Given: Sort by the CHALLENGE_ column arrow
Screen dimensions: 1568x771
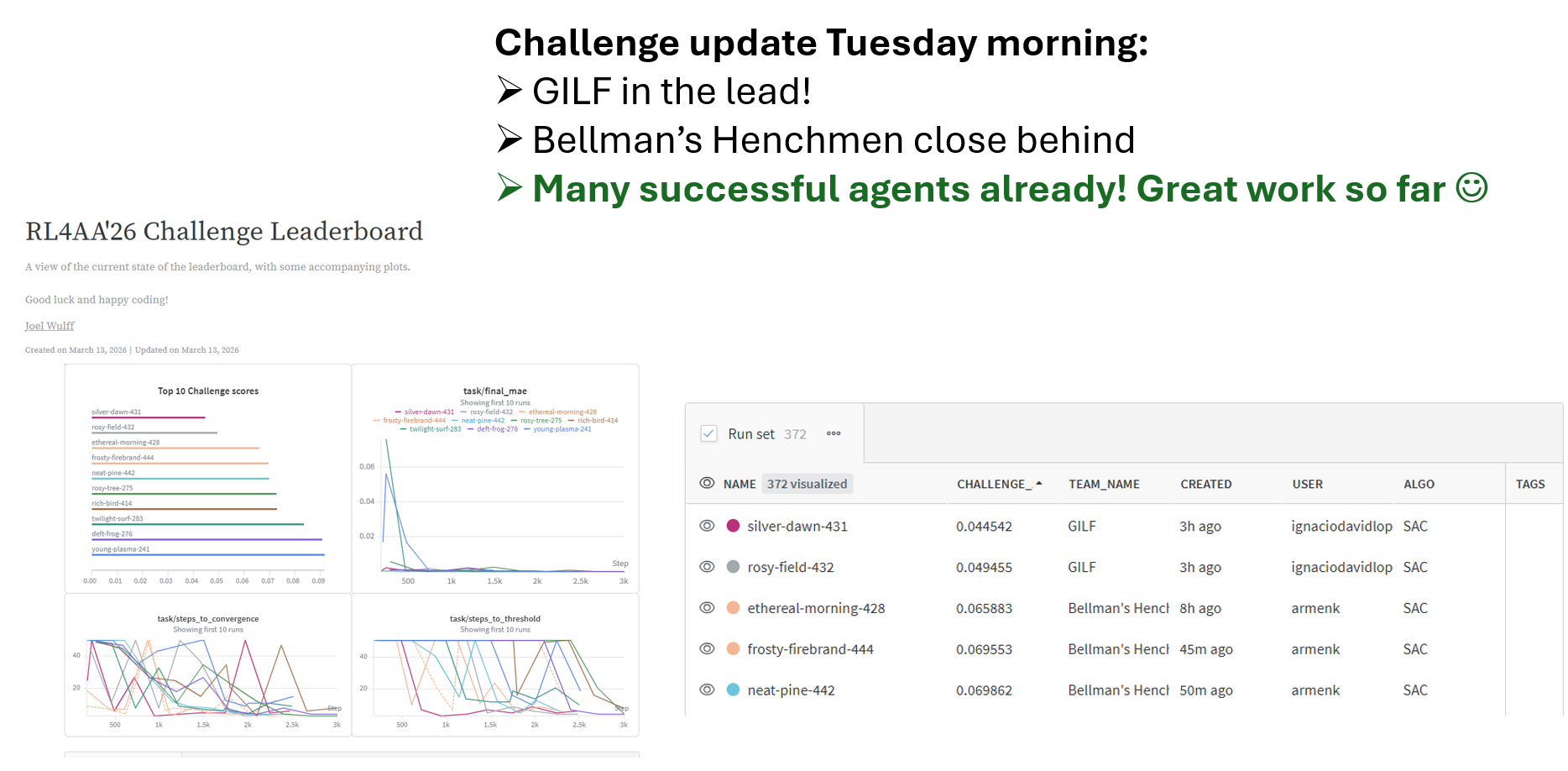Looking at the screenshot, I should tap(1038, 484).
